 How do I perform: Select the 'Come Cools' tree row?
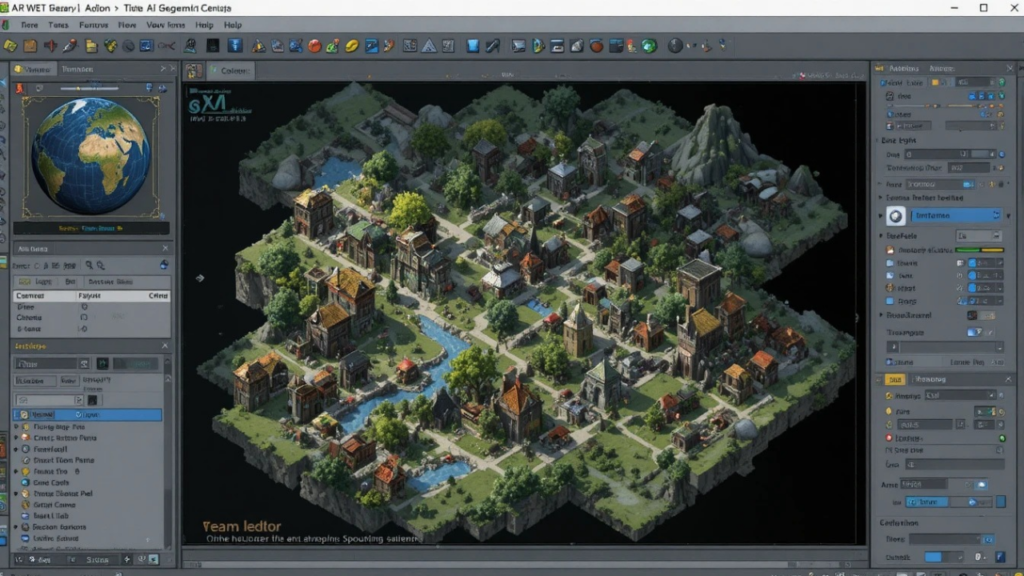51,483
